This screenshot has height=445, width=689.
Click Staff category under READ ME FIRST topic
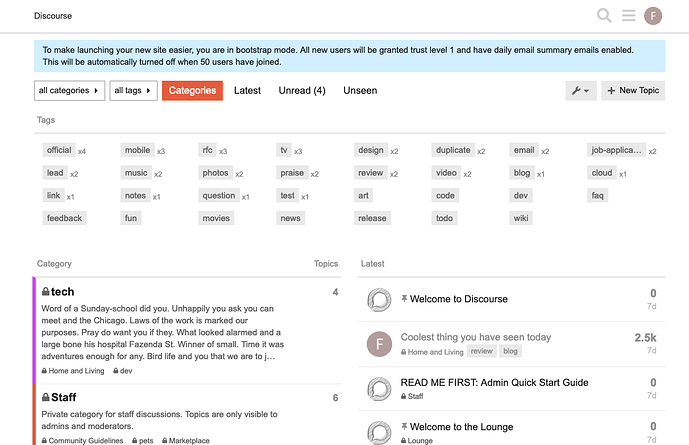tap(412, 396)
